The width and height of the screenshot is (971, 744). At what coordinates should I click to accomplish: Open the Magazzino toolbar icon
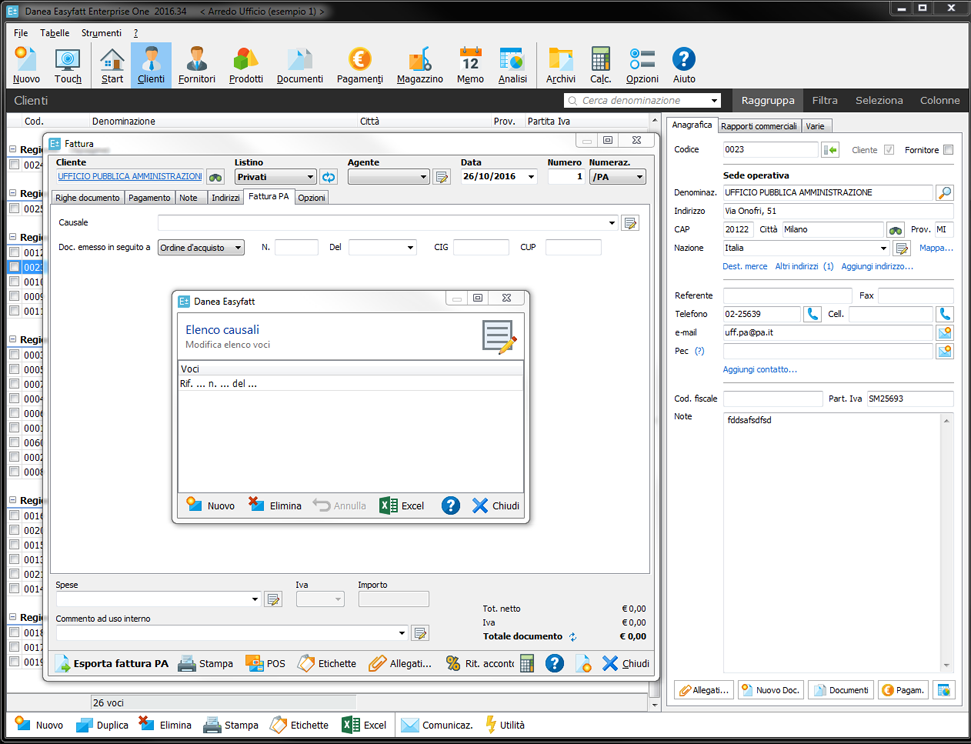pos(420,65)
